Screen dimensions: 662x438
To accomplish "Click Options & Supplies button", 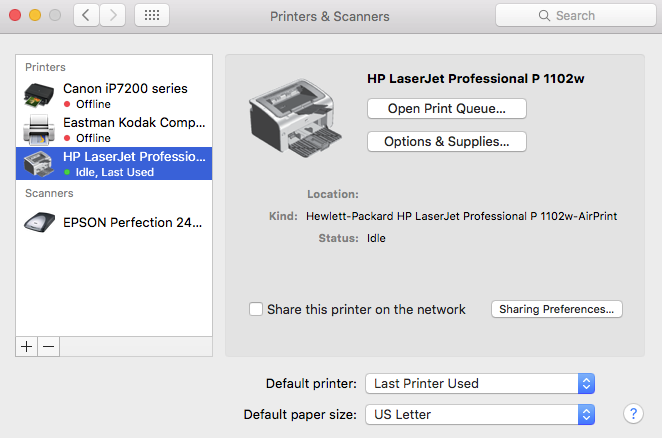I will (x=446, y=142).
